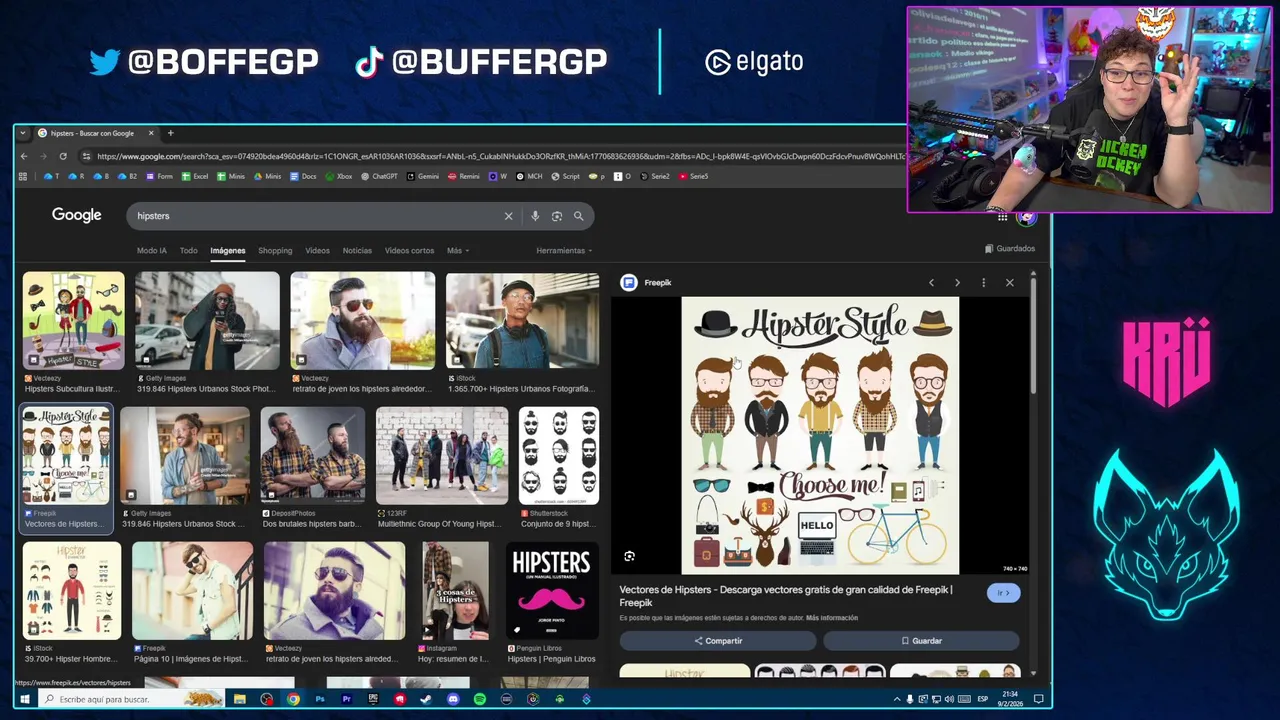
Task: Click the Freepik source name in preview header
Action: [658, 283]
